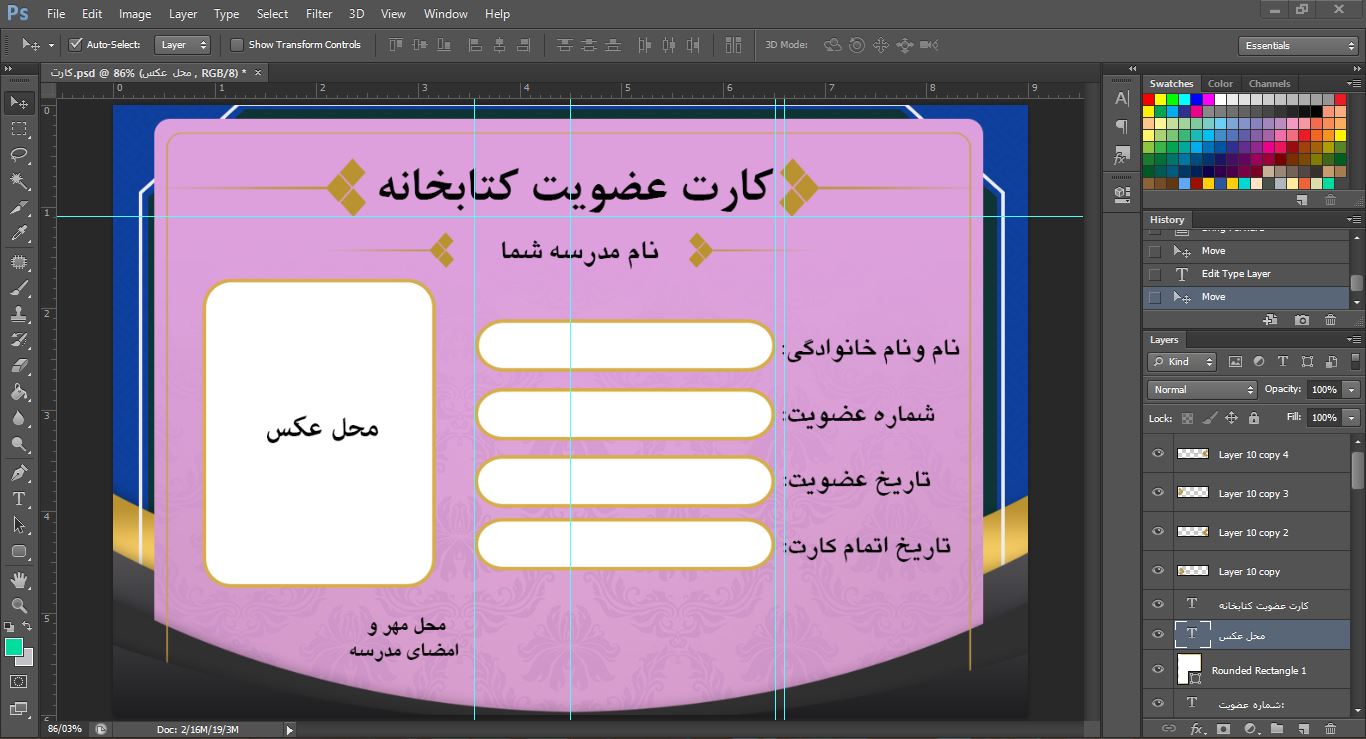Hide the Layer 10 copy layer
This screenshot has height=739, width=1366.
(x=1158, y=571)
